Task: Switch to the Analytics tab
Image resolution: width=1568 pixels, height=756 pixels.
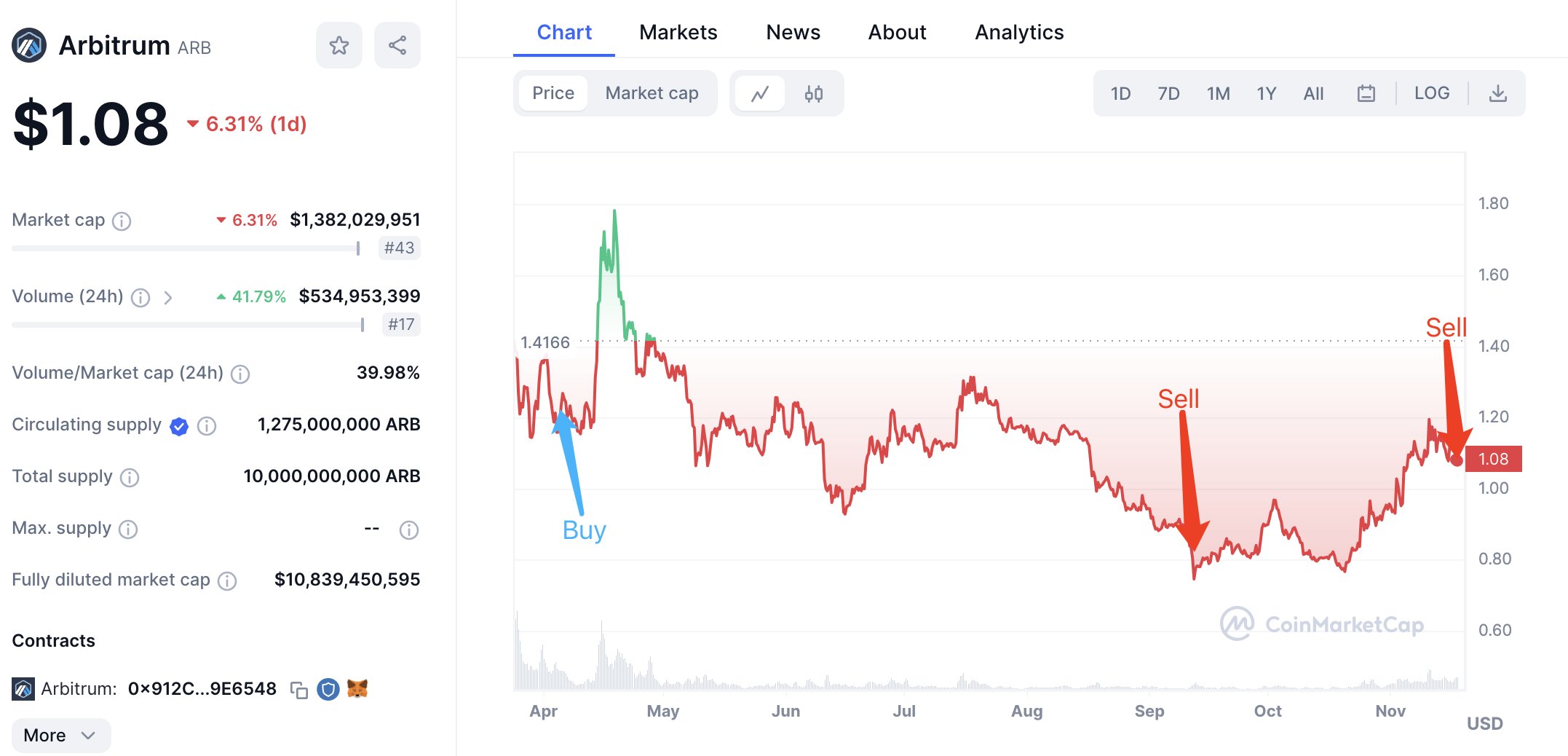Action: click(1018, 33)
